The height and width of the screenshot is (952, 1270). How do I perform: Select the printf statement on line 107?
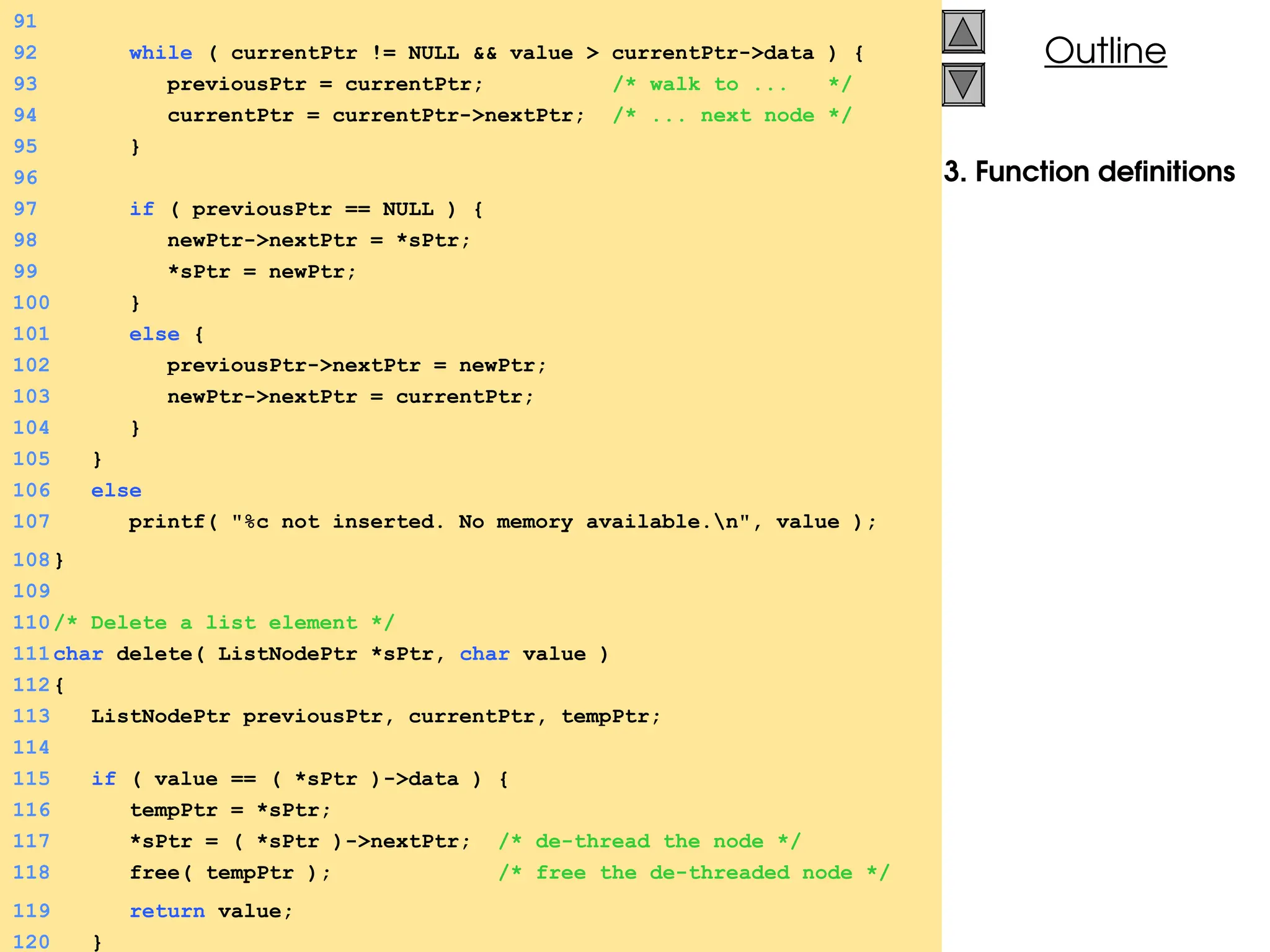503,522
